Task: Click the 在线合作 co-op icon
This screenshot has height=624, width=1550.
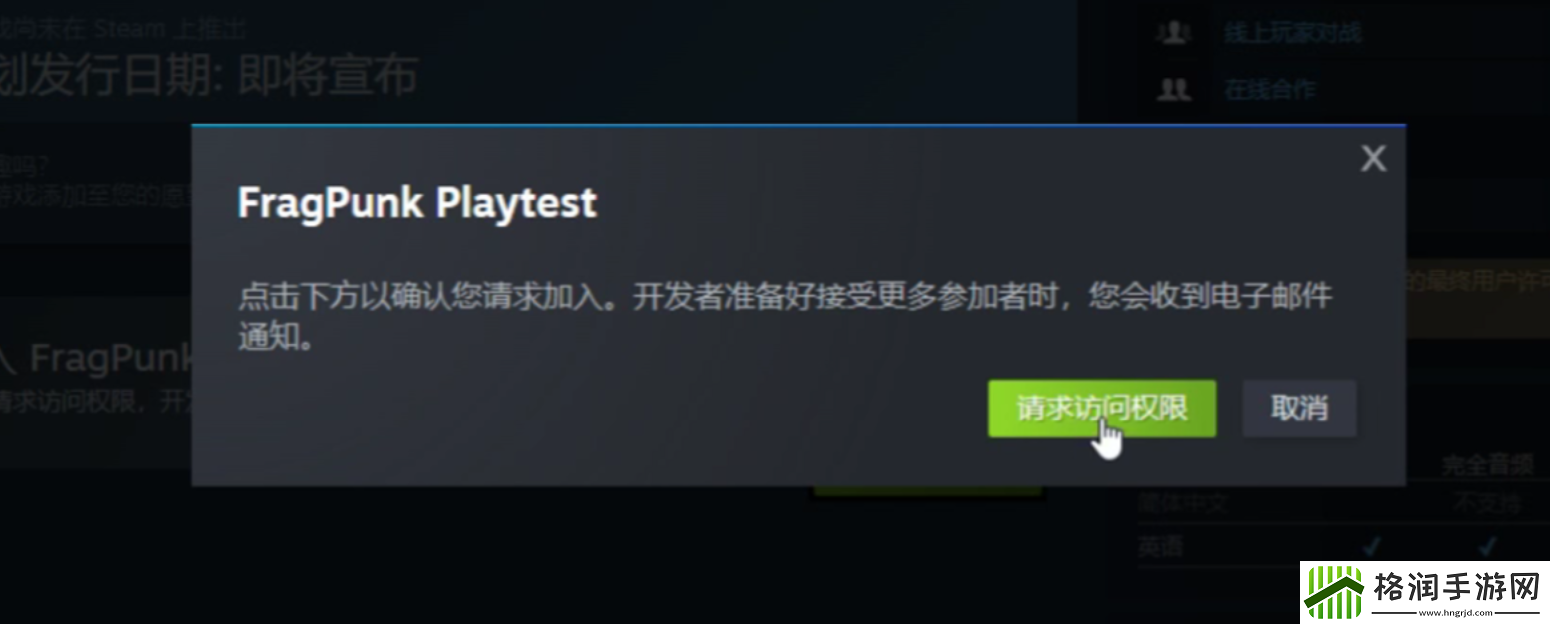Action: tap(1173, 89)
